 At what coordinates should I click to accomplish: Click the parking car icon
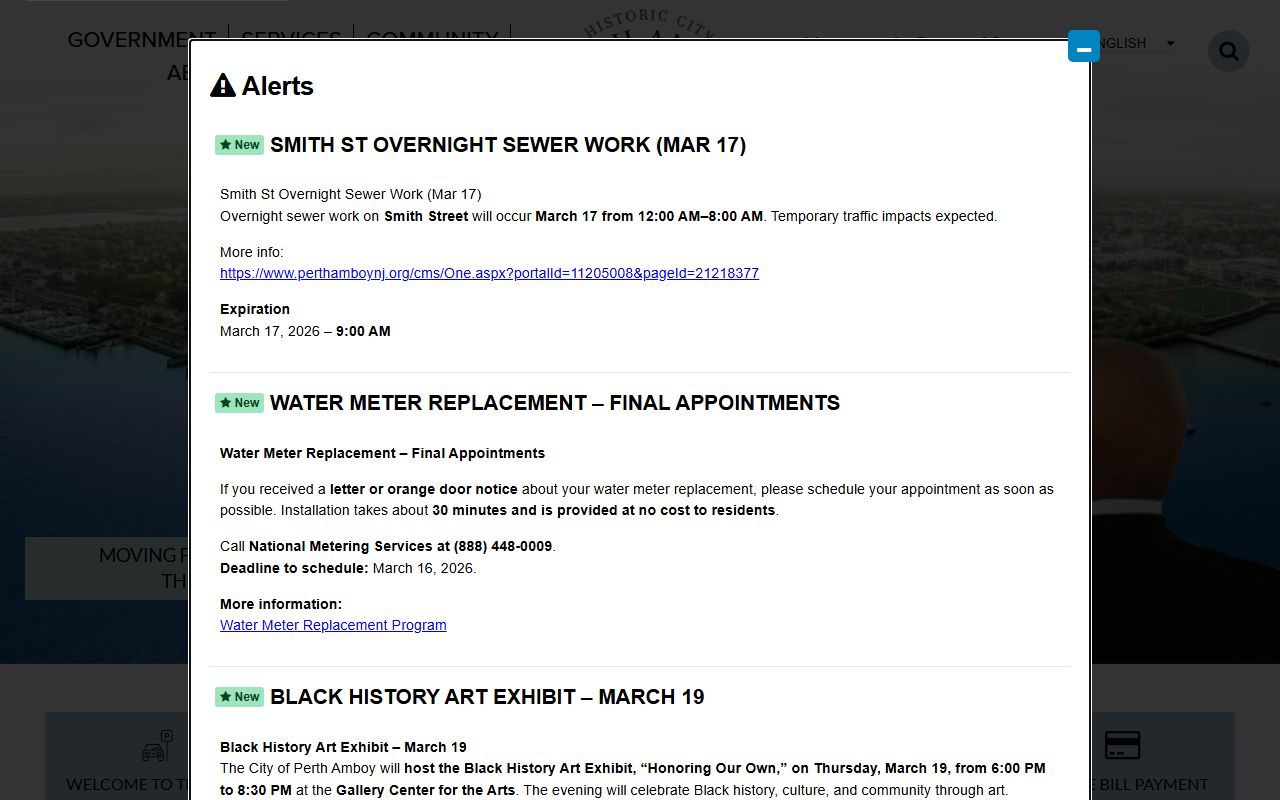click(x=156, y=747)
